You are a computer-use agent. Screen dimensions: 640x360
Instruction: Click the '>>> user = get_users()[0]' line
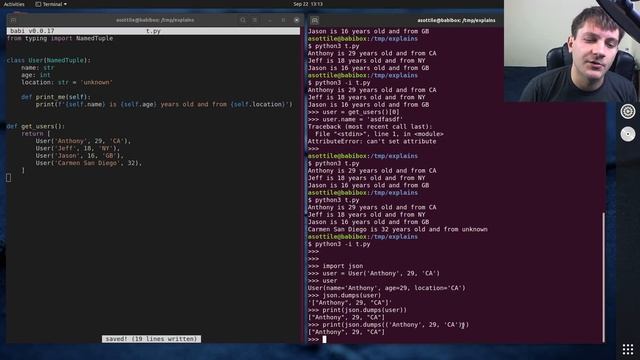tap(353, 112)
